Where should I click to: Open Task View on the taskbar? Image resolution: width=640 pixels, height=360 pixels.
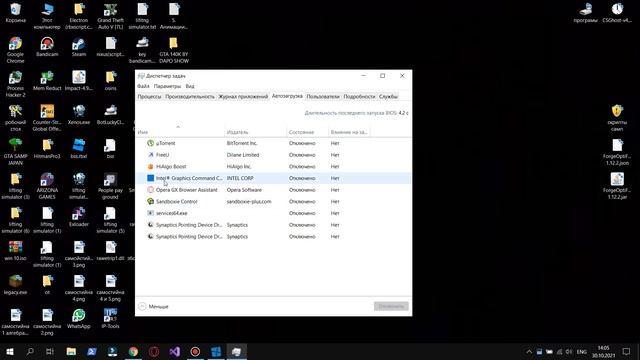pyautogui.click(x=50, y=351)
